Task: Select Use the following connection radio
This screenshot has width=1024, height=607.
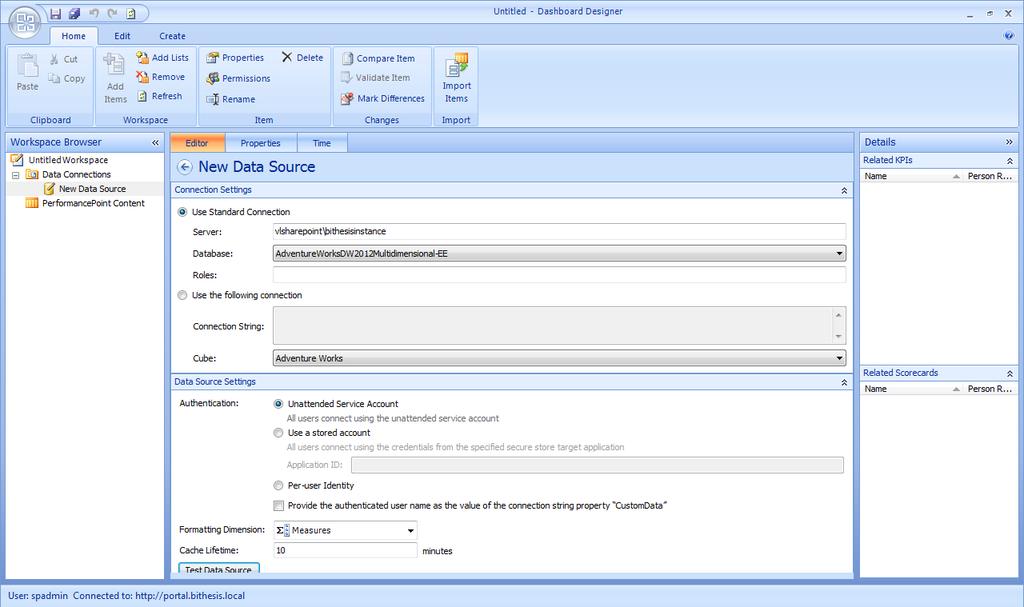Action: pos(182,295)
